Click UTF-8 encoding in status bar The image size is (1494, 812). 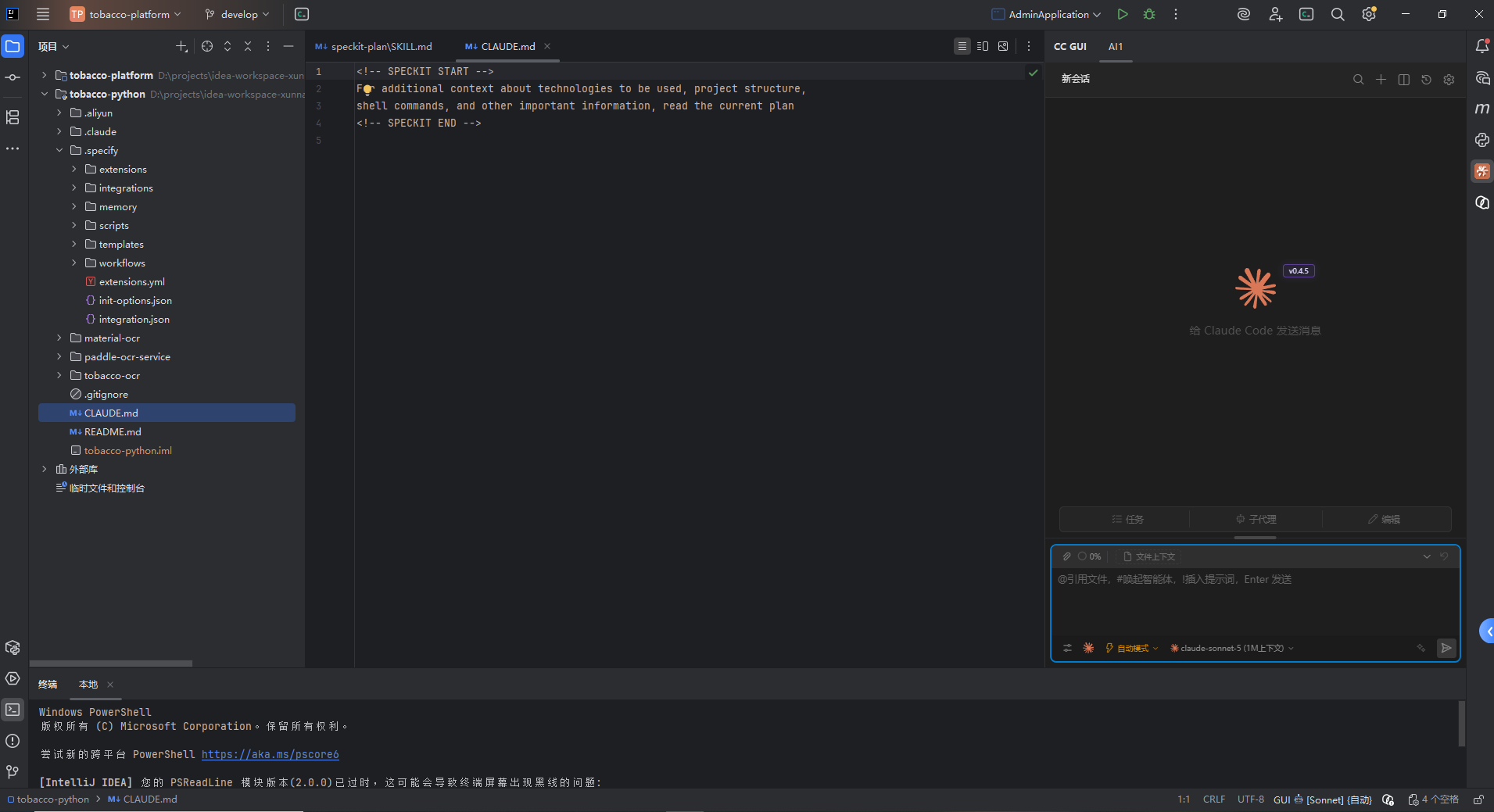[x=1251, y=799]
